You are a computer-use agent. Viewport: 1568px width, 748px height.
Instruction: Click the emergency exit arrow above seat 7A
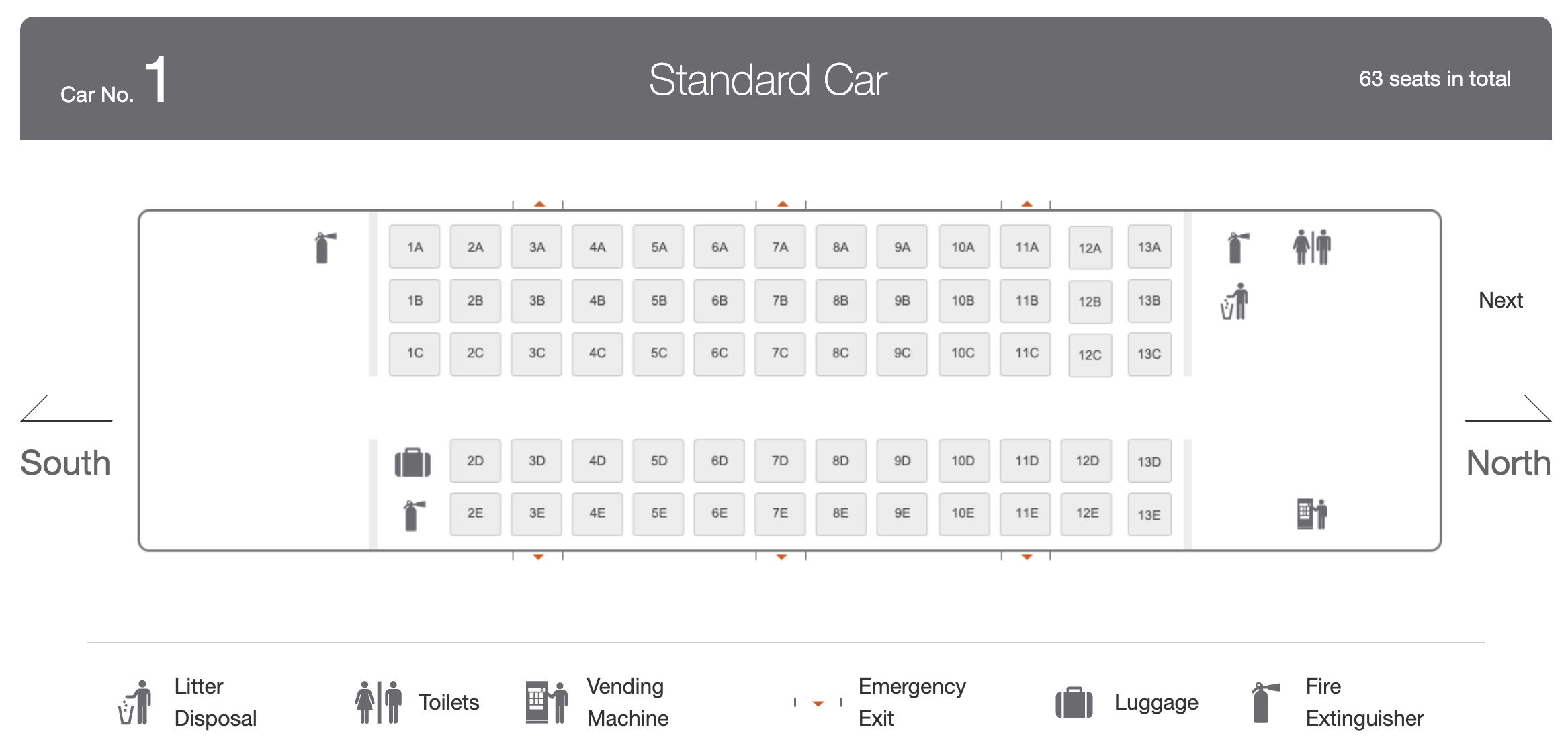[x=782, y=204]
